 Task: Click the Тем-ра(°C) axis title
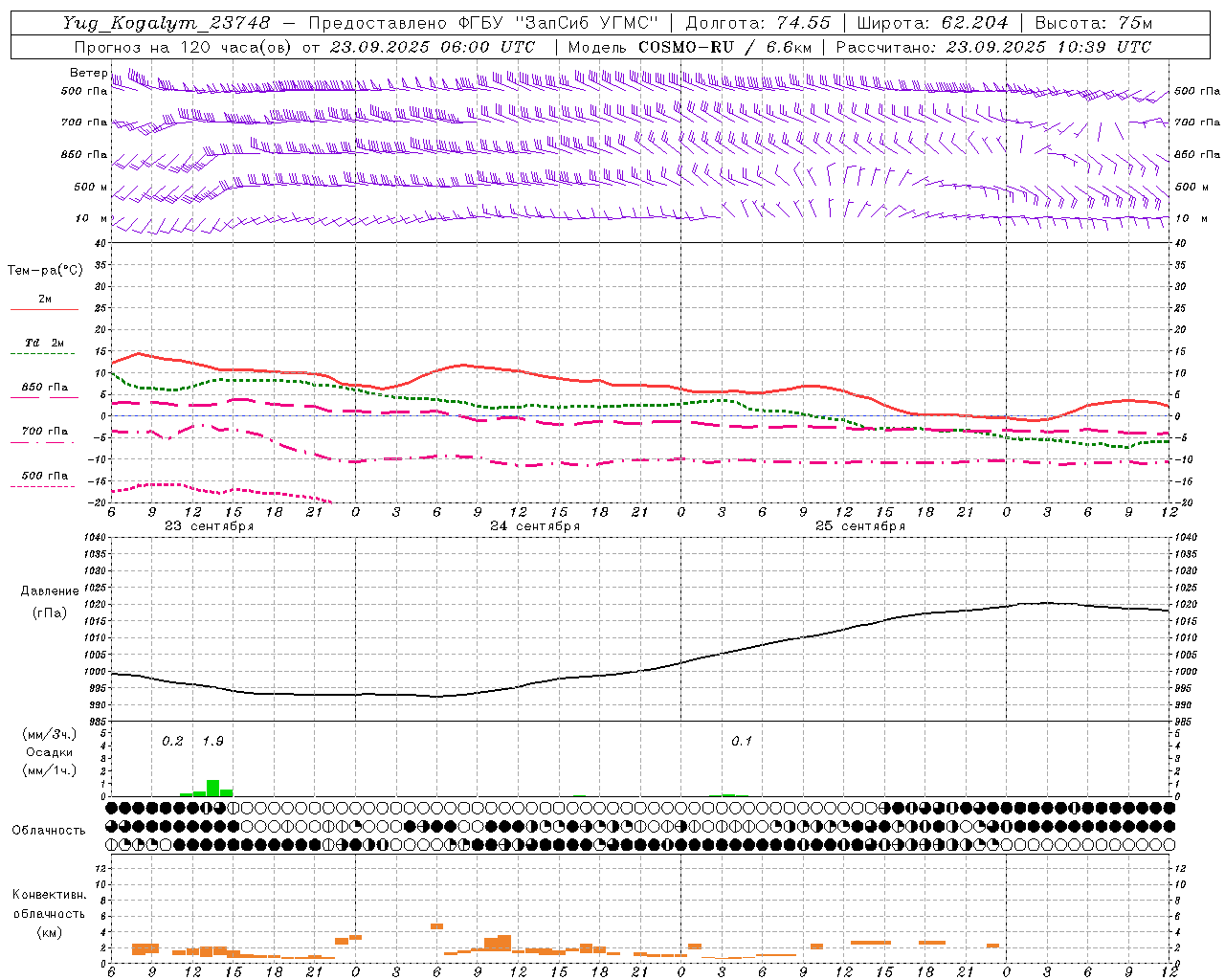45,271
